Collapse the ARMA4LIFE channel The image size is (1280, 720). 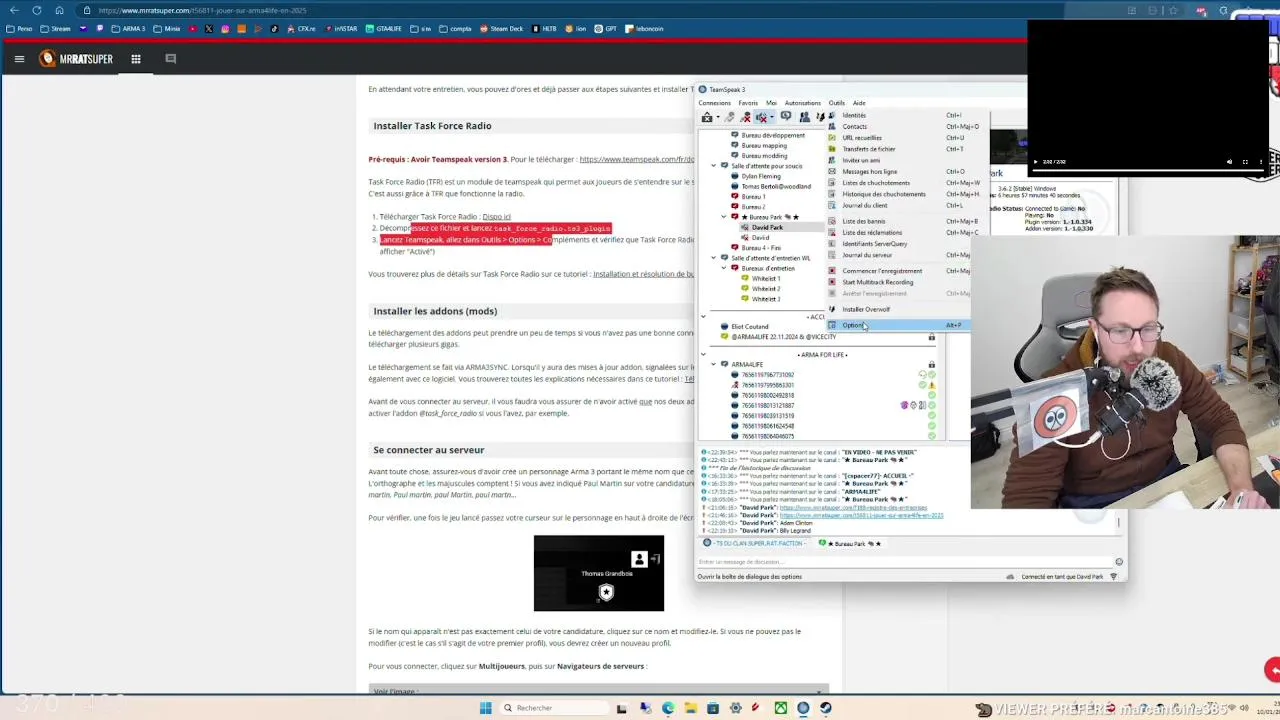point(714,364)
